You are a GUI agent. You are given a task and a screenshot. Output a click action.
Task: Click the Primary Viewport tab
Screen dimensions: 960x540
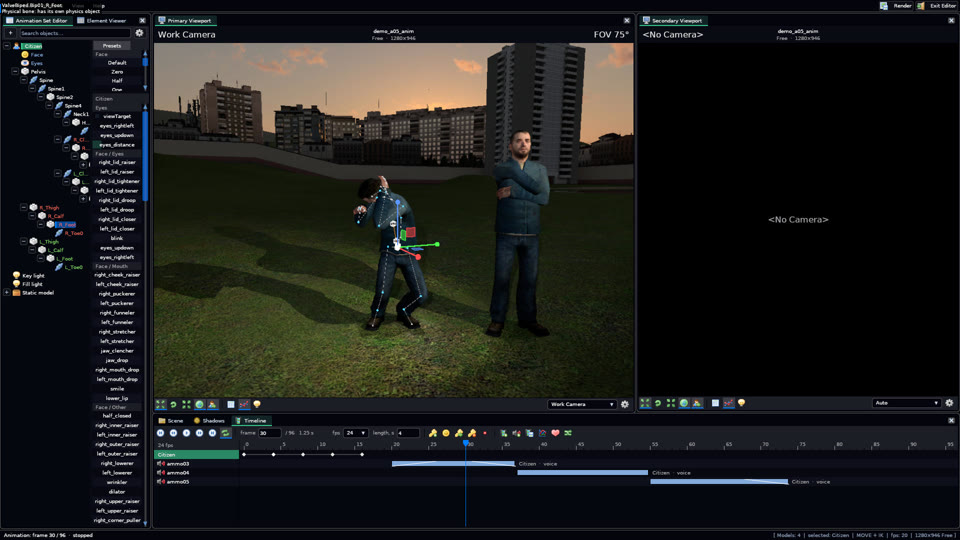point(185,21)
